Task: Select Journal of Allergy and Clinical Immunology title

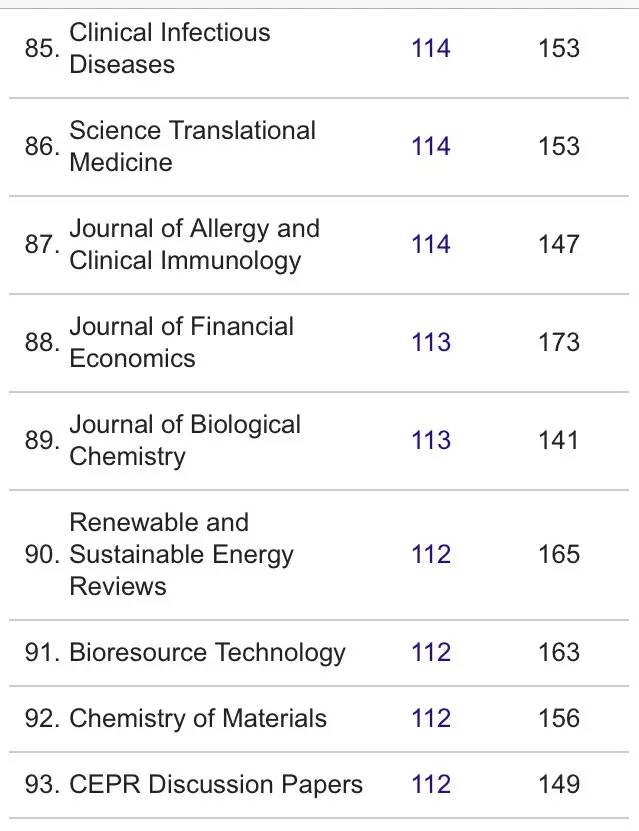Action: pos(194,244)
